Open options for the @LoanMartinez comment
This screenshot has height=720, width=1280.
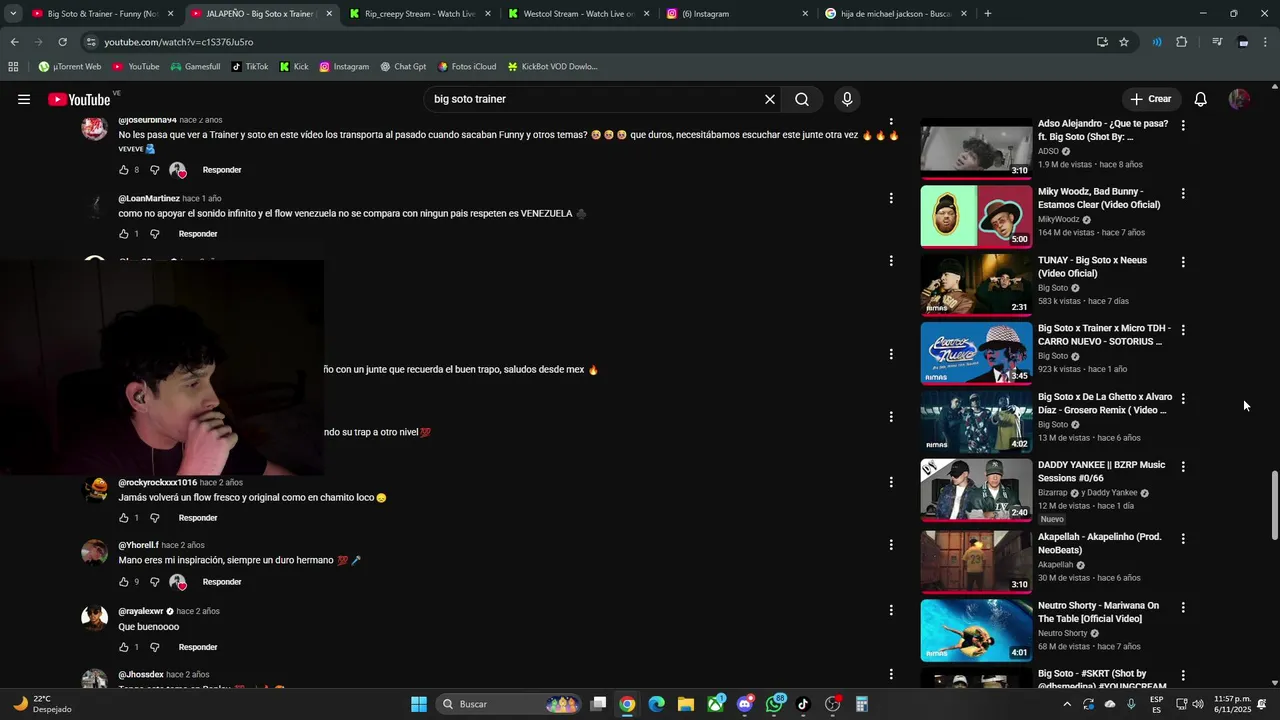891,198
